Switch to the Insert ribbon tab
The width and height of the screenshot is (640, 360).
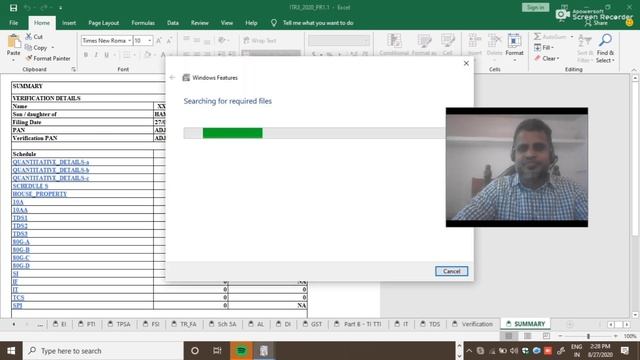pyautogui.click(x=69, y=23)
